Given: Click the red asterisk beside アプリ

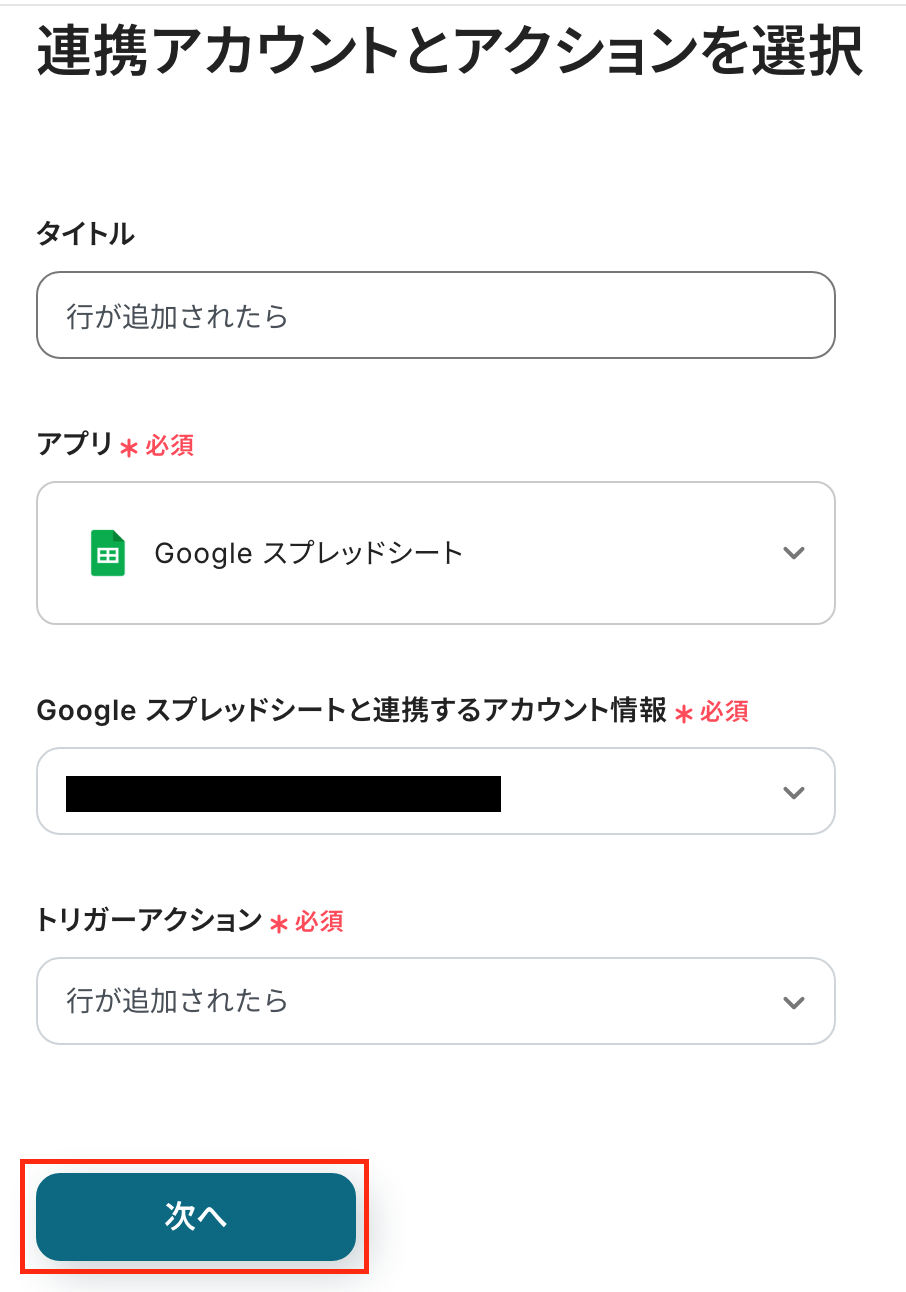Looking at the screenshot, I should [129, 448].
